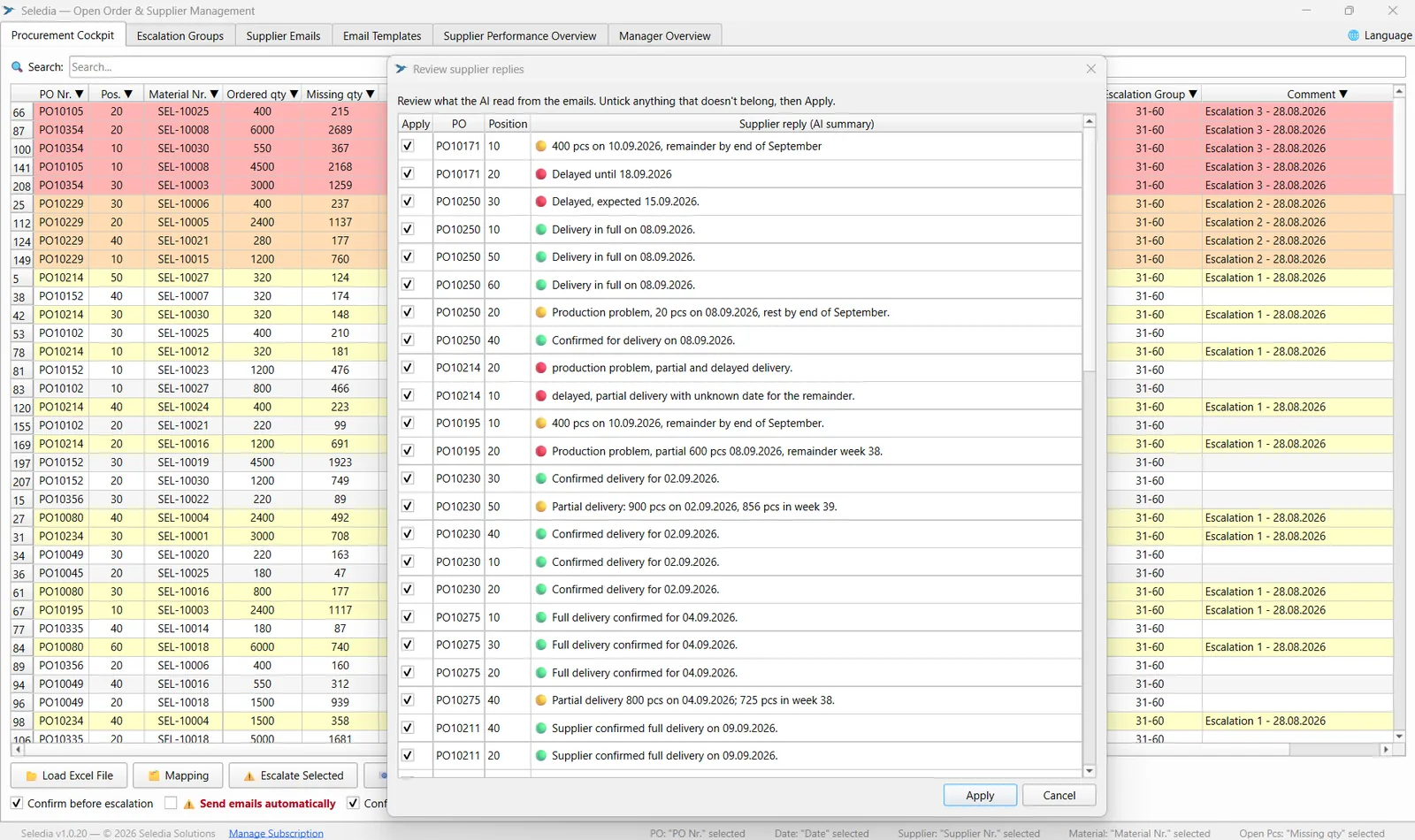Click the Language globe icon

[x=1353, y=35]
